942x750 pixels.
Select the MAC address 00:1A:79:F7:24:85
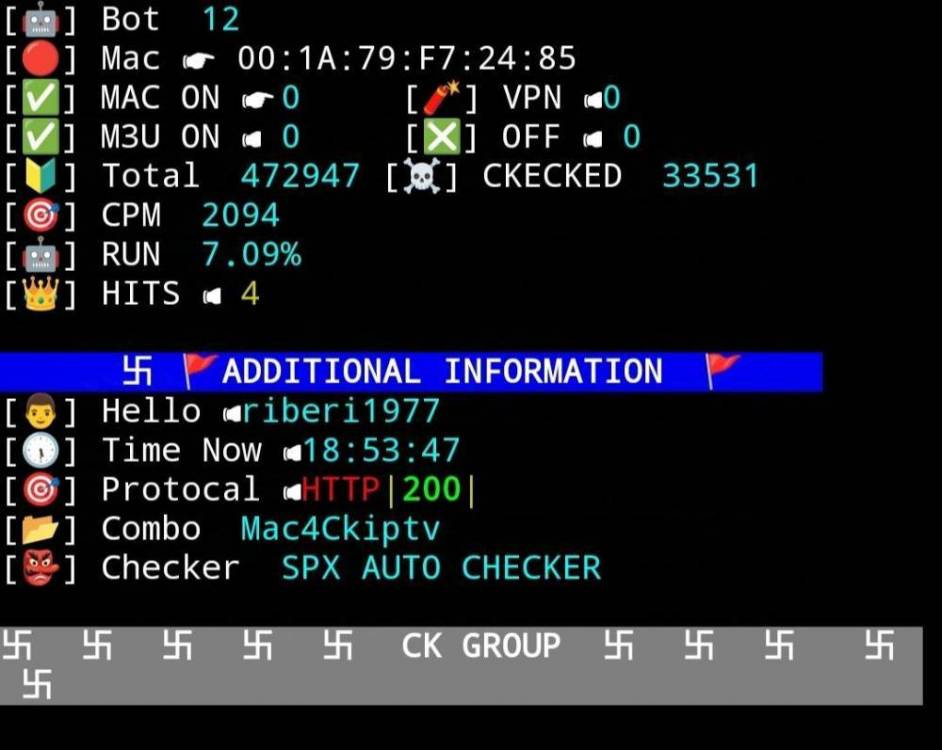click(x=407, y=58)
